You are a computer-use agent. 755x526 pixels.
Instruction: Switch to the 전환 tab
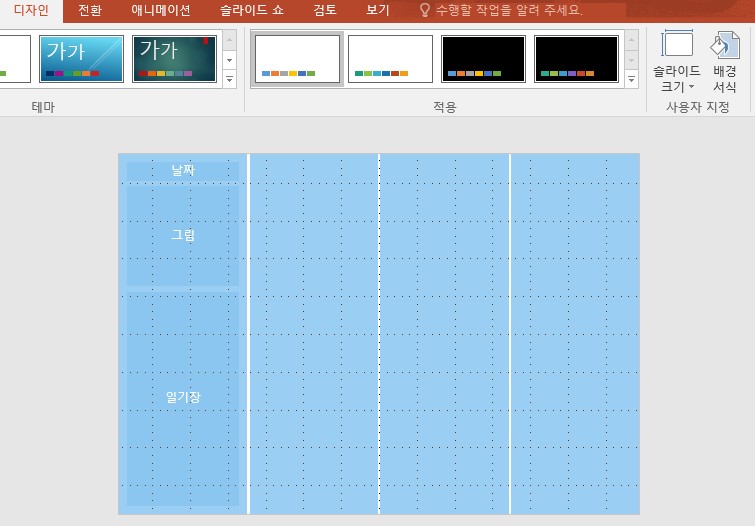(x=90, y=10)
